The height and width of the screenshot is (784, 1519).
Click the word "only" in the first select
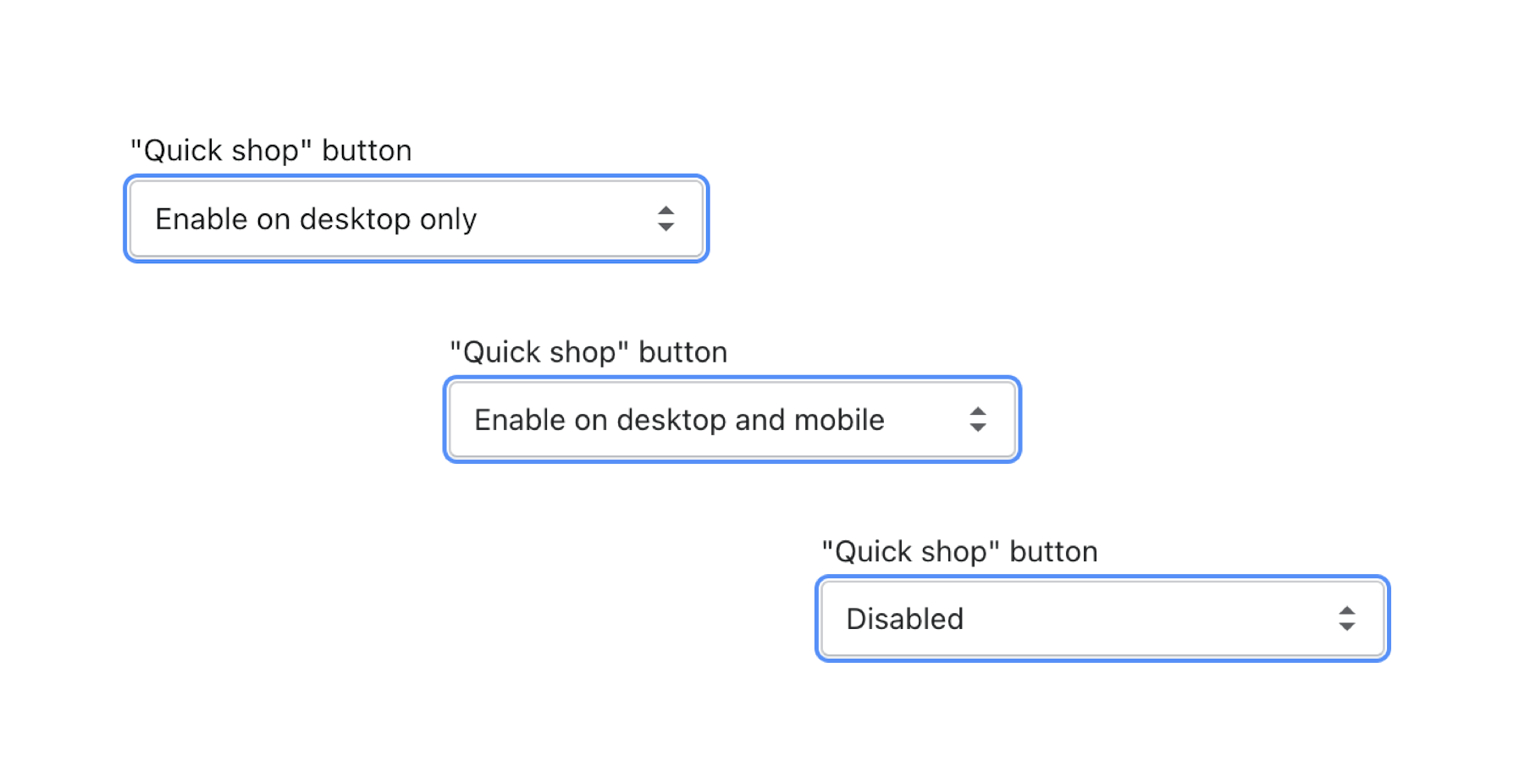448,219
